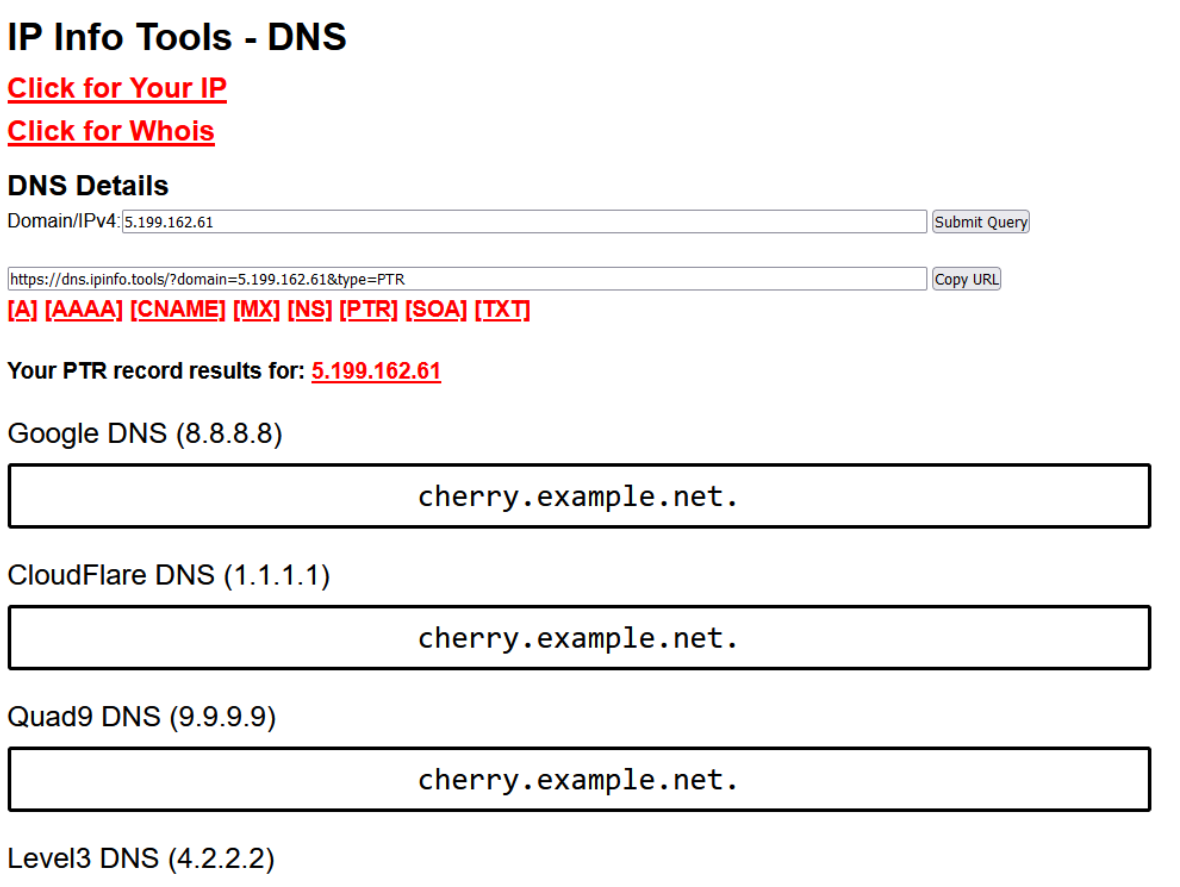Open the Click for Whois link
Image resolution: width=1180 pixels, height=887 pixels.
tap(111, 132)
